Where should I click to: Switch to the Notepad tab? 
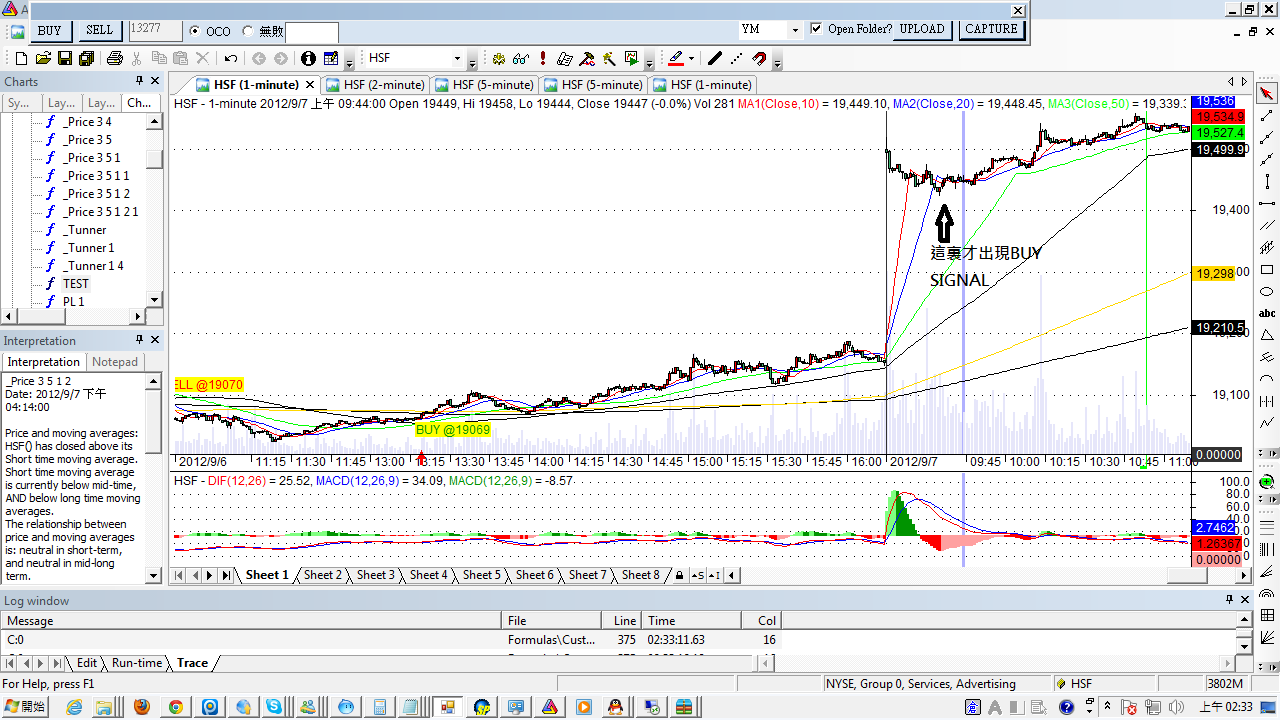tap(115, 362)
